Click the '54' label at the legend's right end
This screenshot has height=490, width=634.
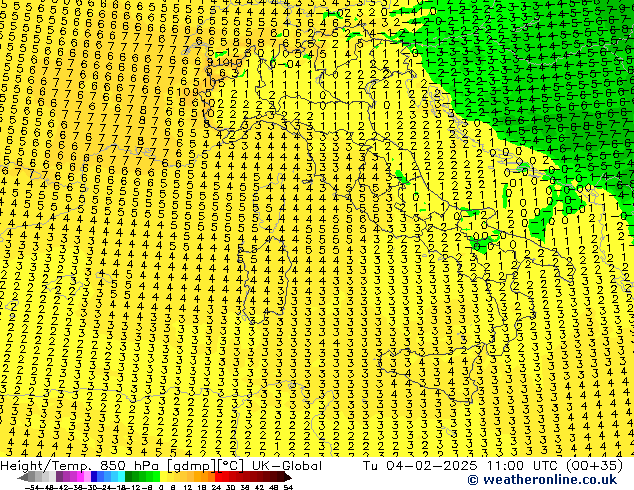[x=288, y=487]
